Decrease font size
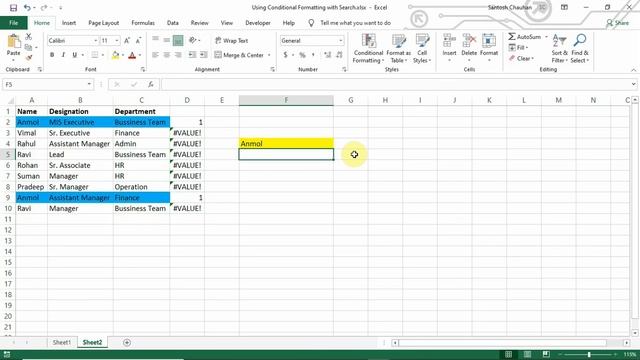The image size is (640, 360). pyautogui.click(x=138, y=40)
